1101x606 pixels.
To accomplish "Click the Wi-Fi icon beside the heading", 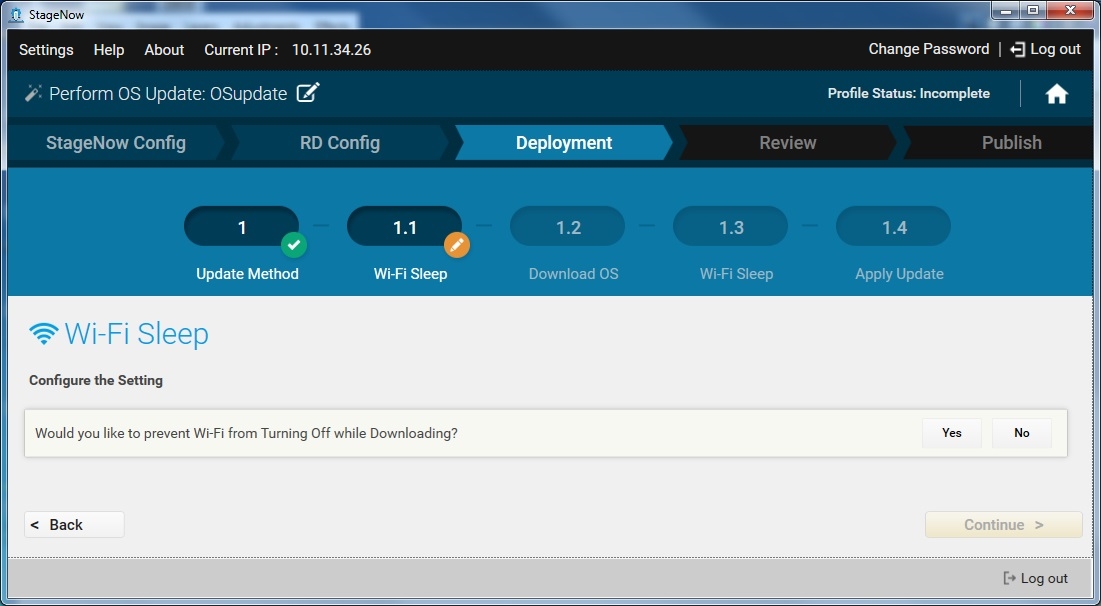I will coord(43,334).
